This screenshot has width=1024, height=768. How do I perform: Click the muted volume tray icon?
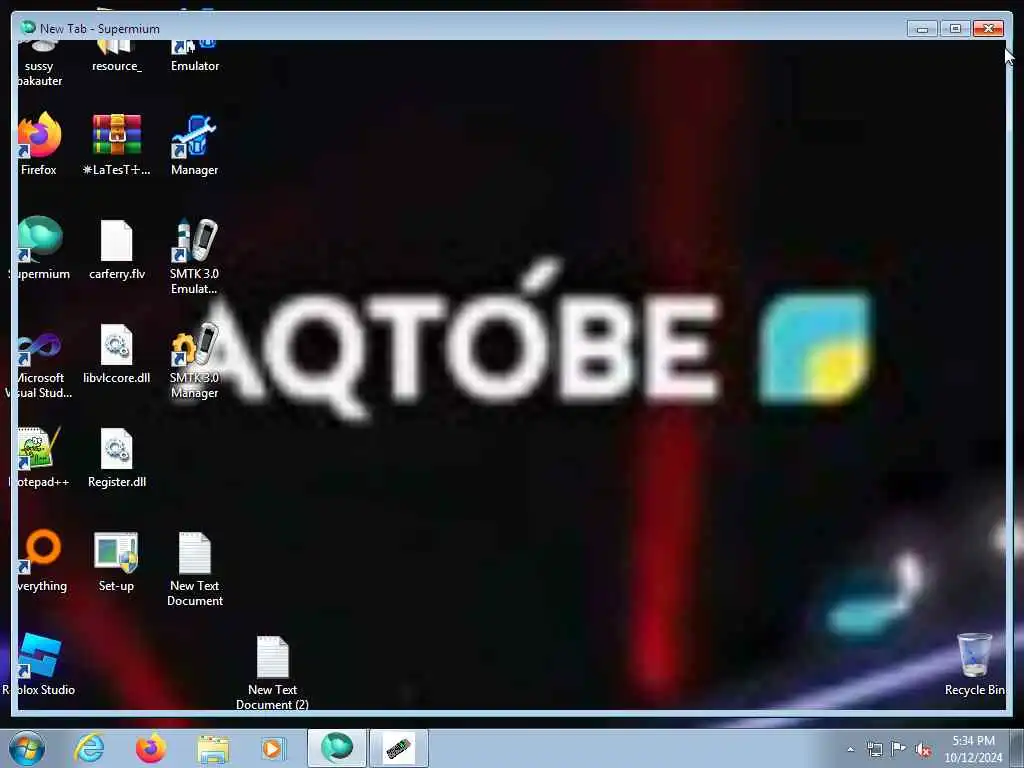(923, 750)
